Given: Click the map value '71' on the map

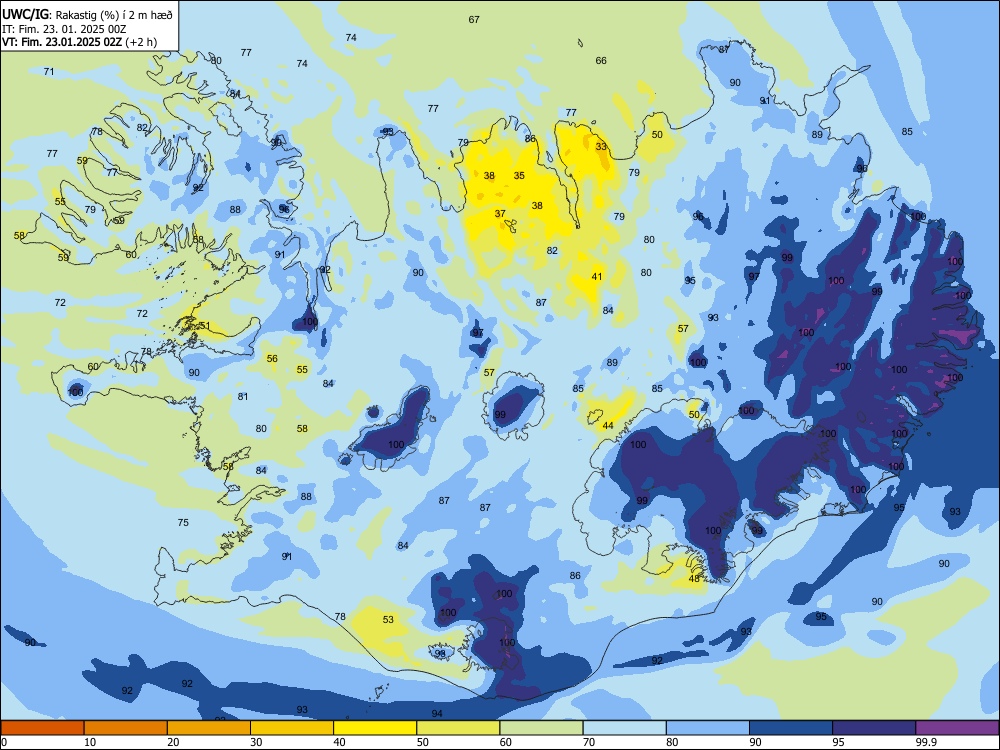Looking at the screenshot, I should pos(48,71).
